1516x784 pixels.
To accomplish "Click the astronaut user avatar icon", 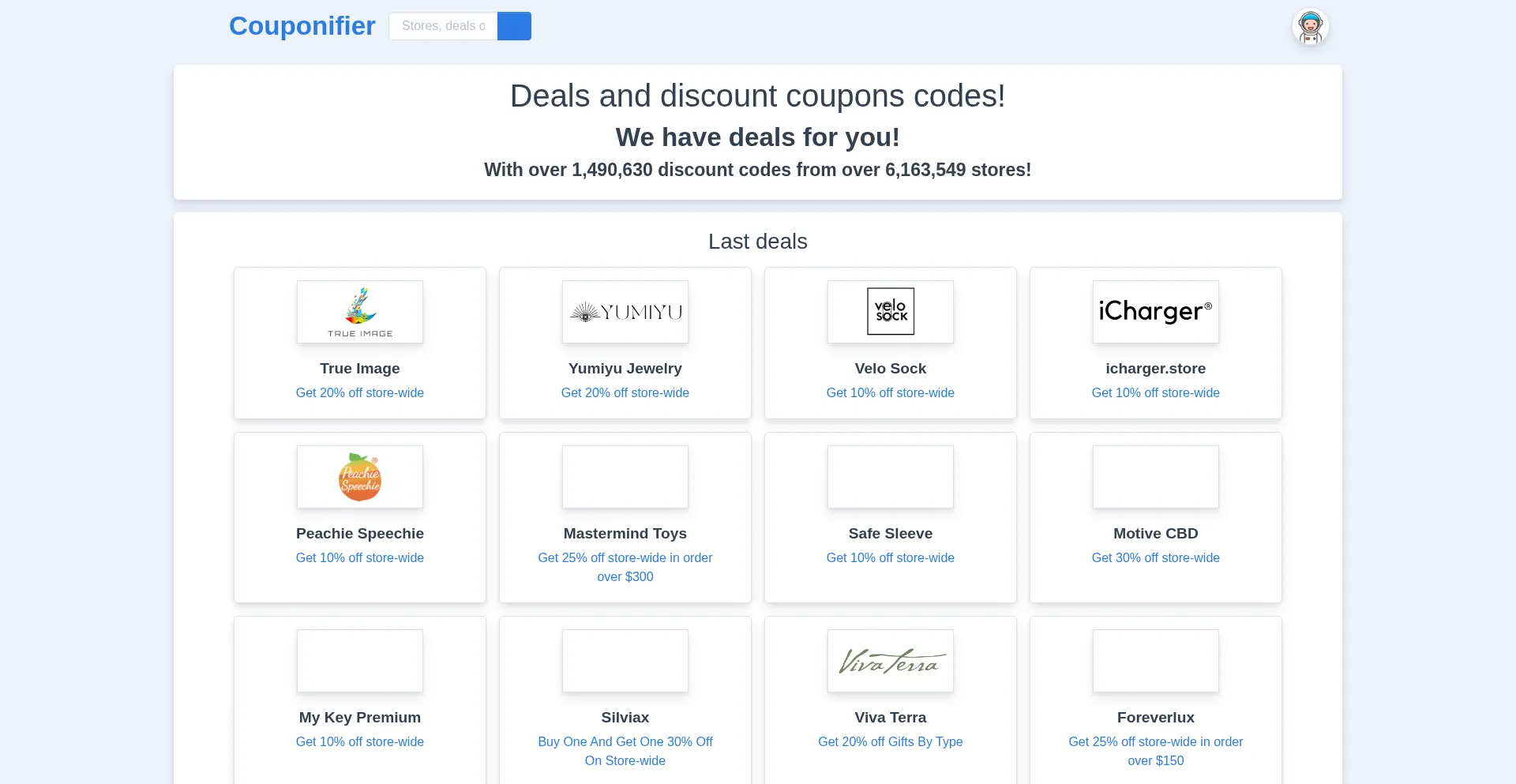I will pyautogui.click(x=1311, y=27).
